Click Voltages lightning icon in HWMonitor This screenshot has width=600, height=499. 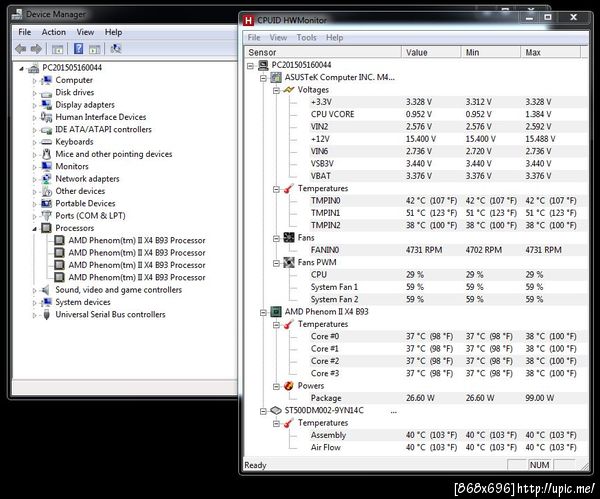click(x=289, y=90)
